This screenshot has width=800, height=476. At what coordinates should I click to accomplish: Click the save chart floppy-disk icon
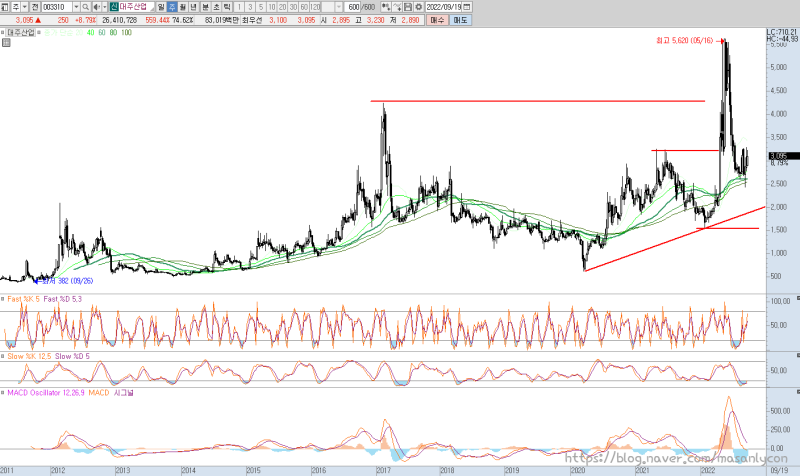pos(408,7)
